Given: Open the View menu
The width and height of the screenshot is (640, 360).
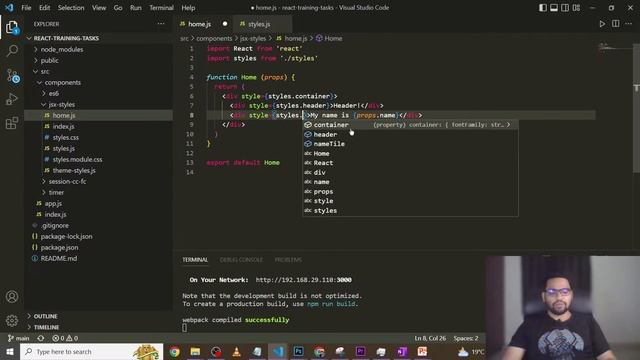Looking at the screenshot, I should coord(99,8).
